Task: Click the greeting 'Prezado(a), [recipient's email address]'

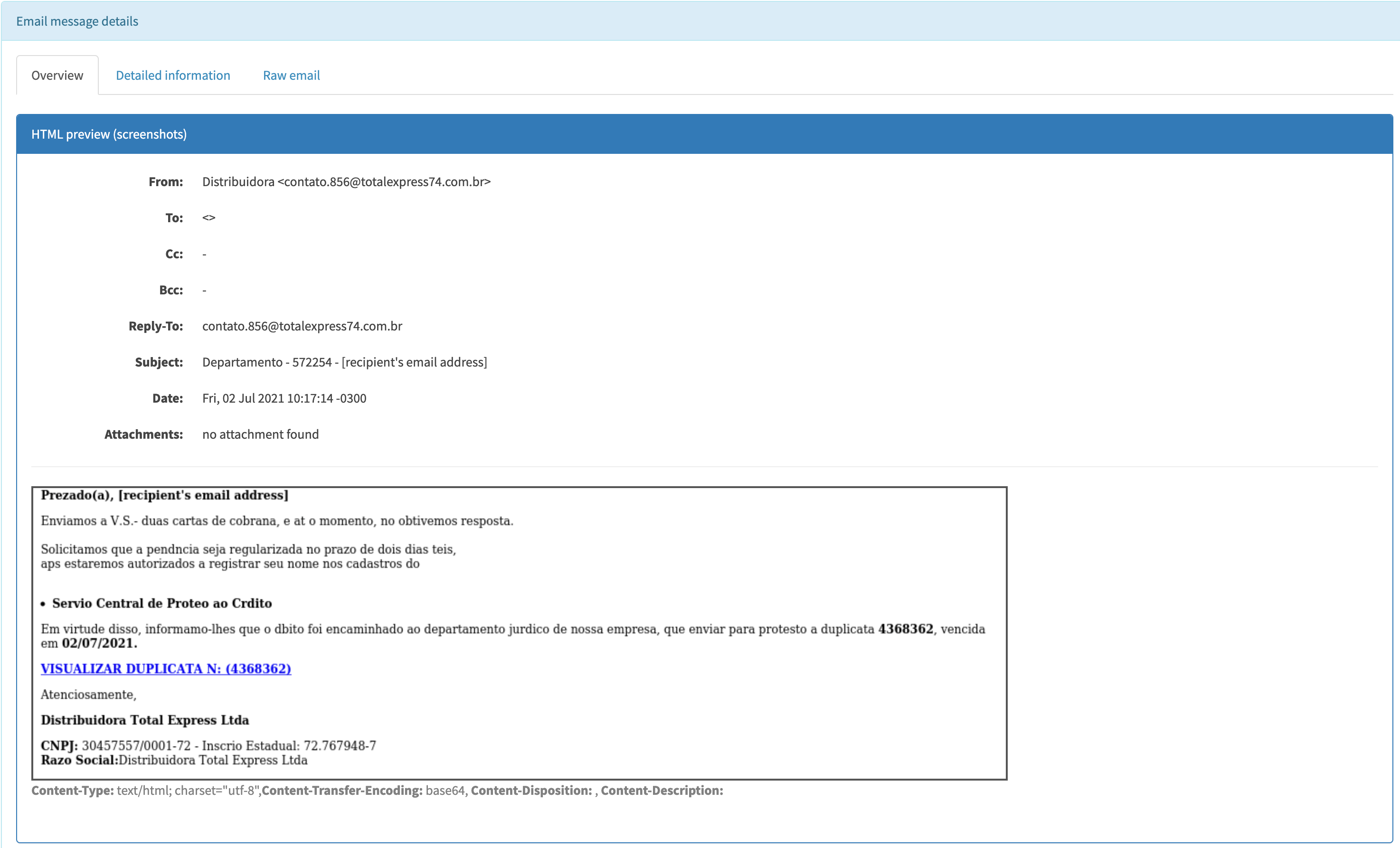Action: point(165,495)
